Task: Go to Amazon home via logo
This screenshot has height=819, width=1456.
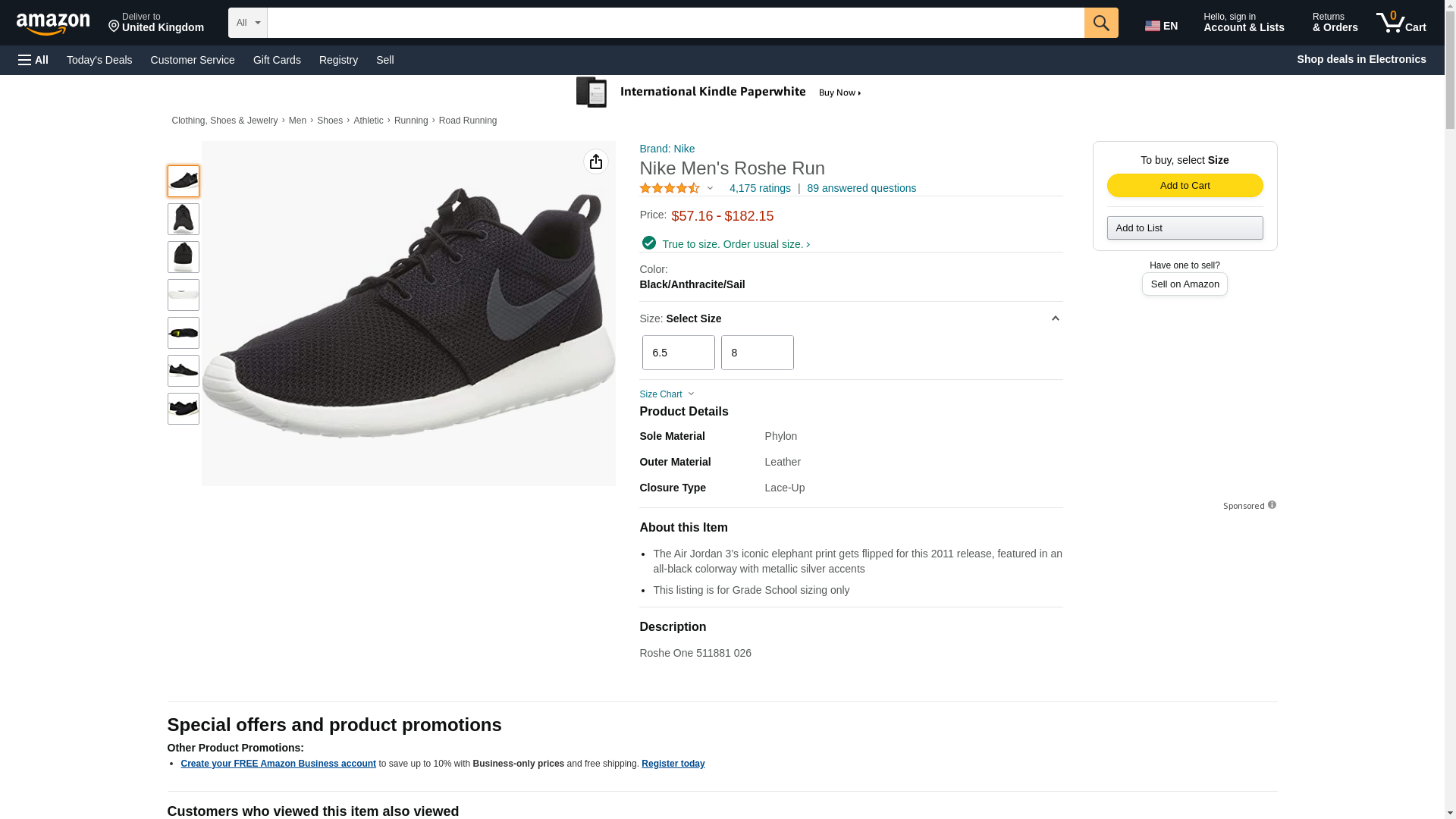Action: 53,24
